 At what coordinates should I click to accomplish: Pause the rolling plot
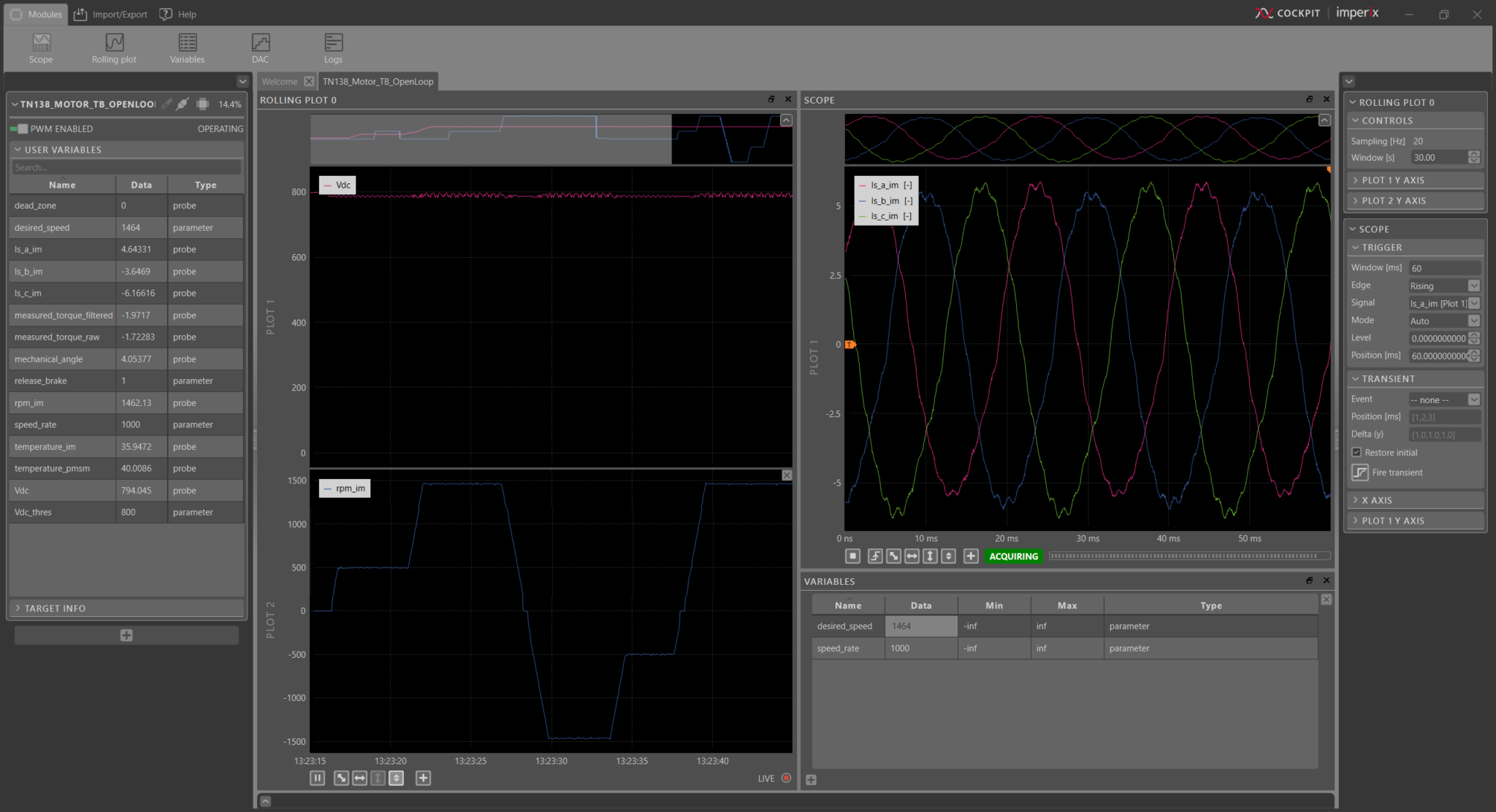click(317, 778)
